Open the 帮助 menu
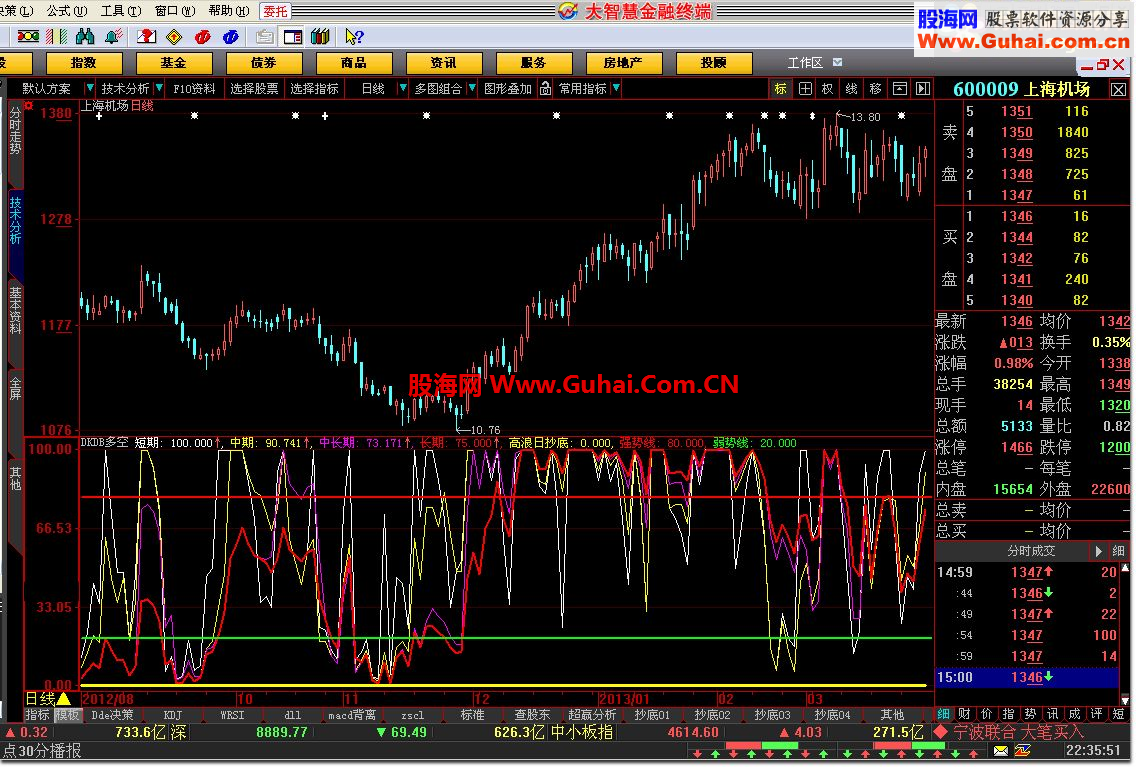 (228, 11)
